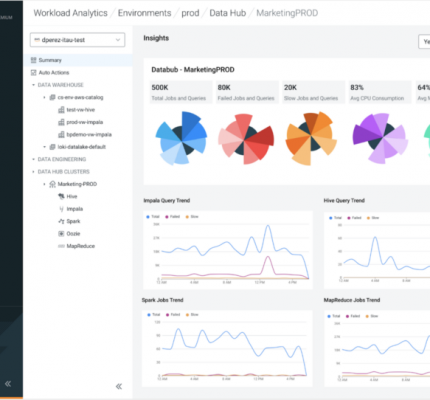Click the Auto Actions checkbox icon

33,72
